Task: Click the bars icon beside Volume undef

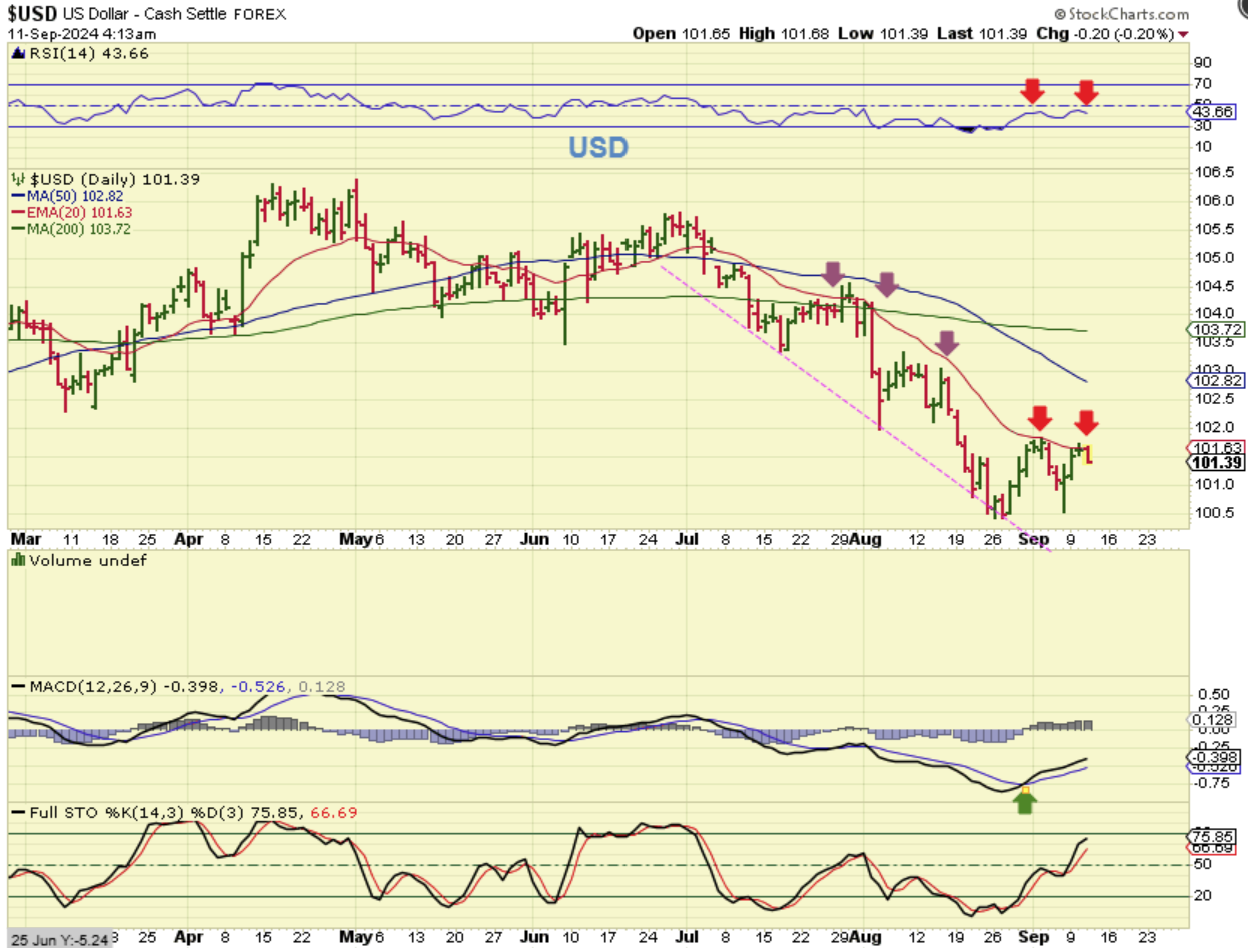Action: (x=17, y=561)
